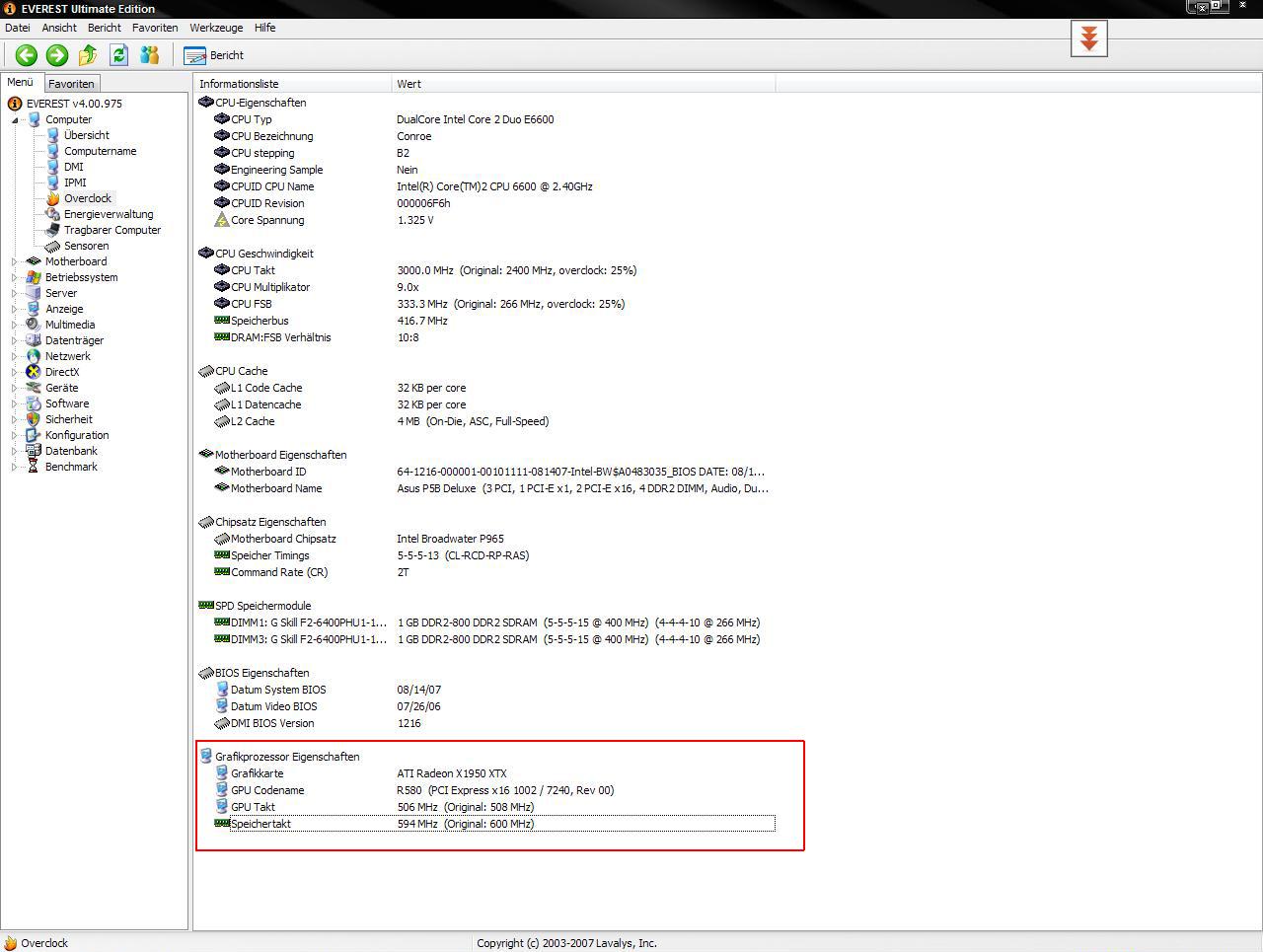Open the Bericht report toolbar button
Screen dimensions: 1263x952
pos(214,55)
